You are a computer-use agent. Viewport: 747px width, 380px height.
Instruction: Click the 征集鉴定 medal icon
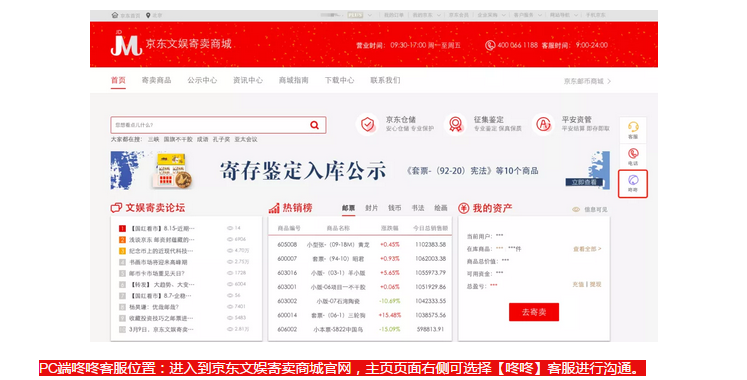click(x=455, y=125)
